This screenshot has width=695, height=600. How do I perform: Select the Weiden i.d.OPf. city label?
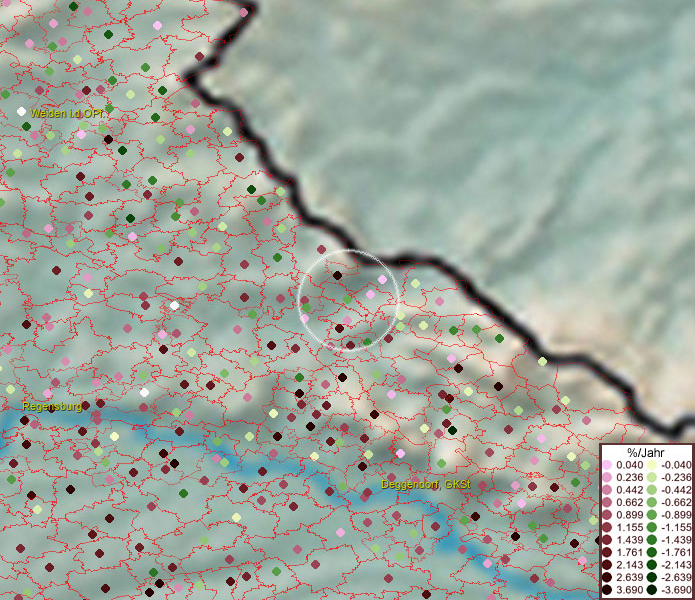[x=67, y=114]
